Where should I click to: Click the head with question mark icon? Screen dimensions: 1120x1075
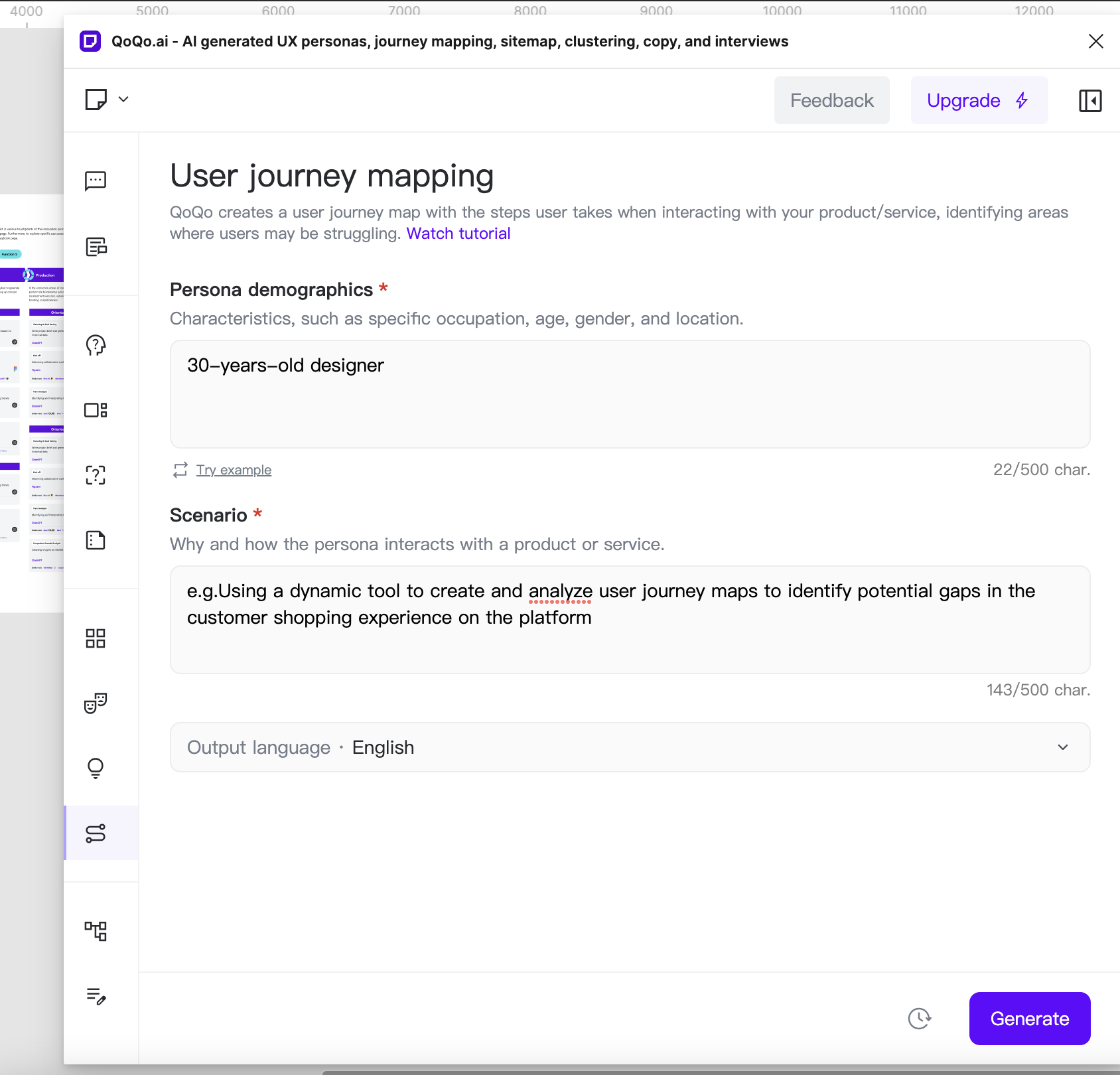click(x=96, y=345)
